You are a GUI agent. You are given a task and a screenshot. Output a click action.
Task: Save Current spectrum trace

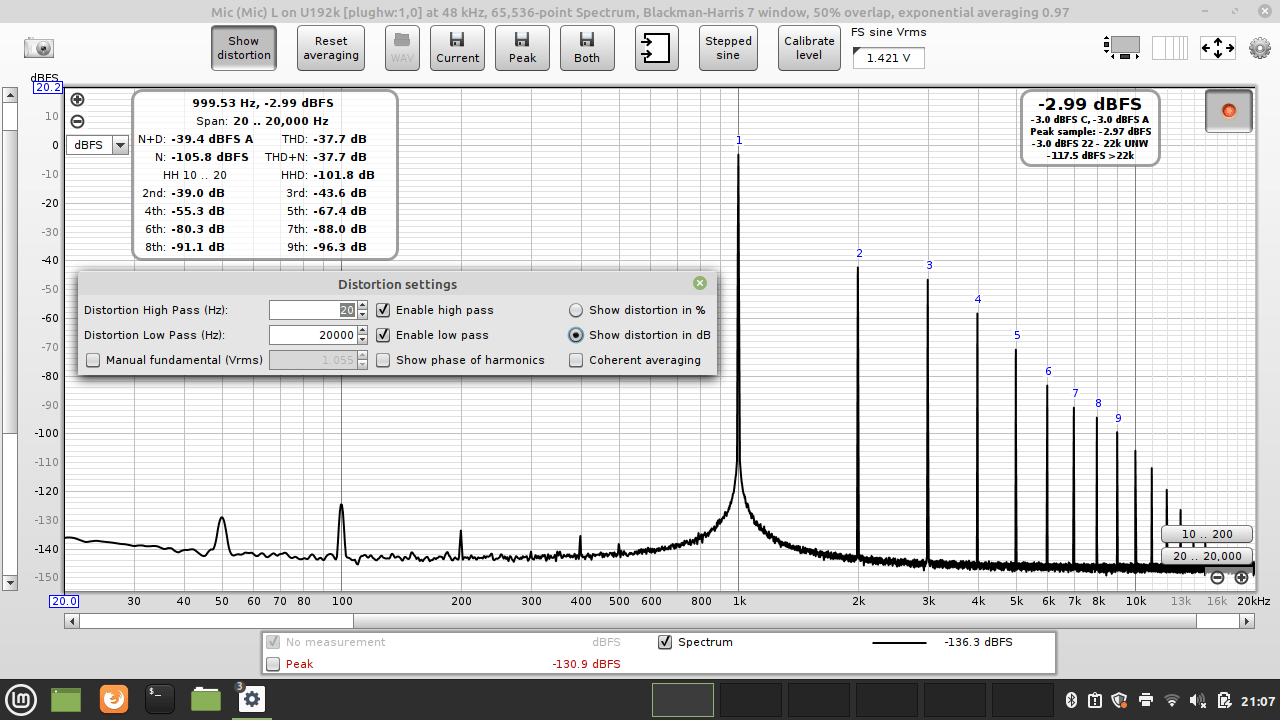pyautogui.click(x=457, y=48)
